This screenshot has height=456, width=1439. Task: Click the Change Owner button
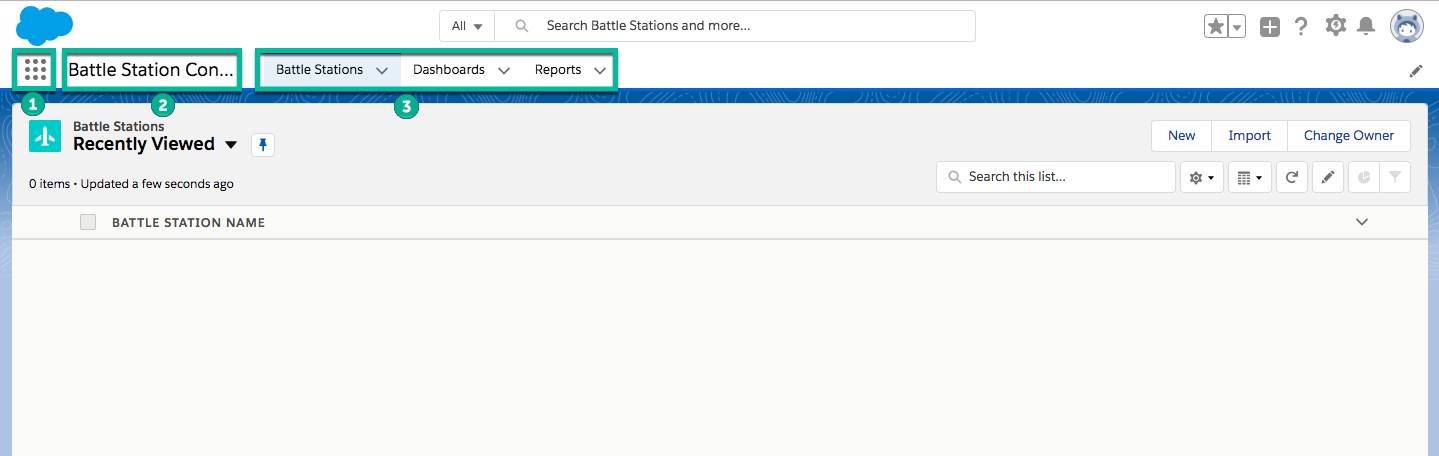[1348, 136]
